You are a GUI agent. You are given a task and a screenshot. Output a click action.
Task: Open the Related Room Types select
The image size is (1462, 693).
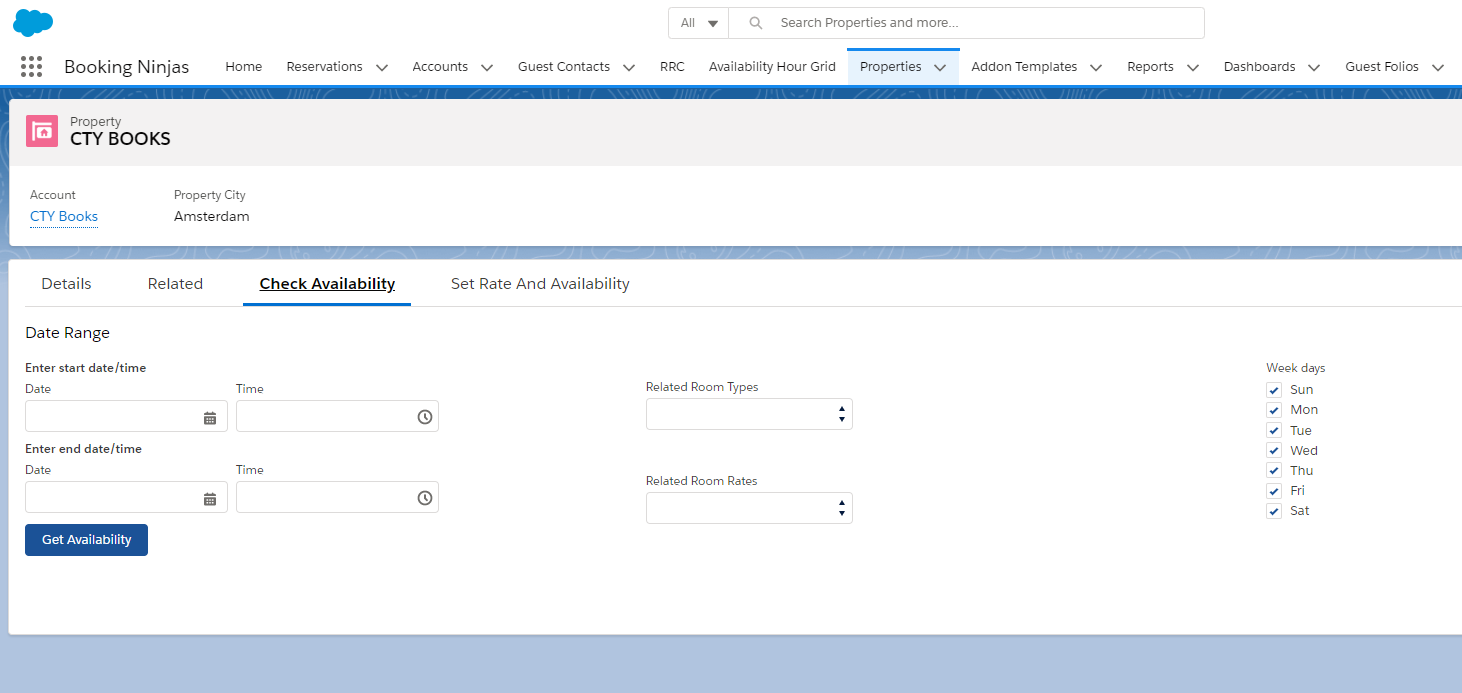[x=749, y=414]
